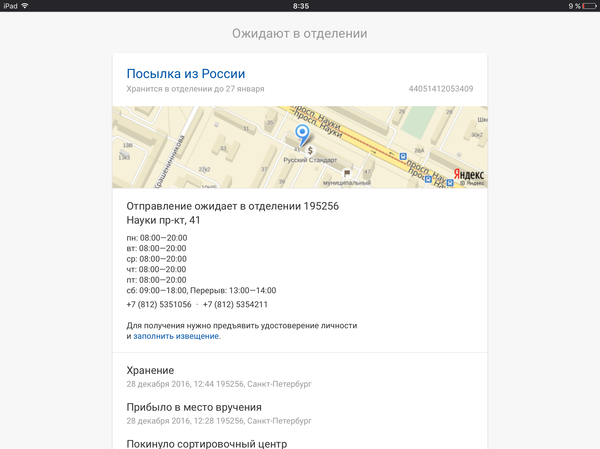600x449 pixels.
Task: Tap the Русский Стандарт dollar icon
Action: 310,150
